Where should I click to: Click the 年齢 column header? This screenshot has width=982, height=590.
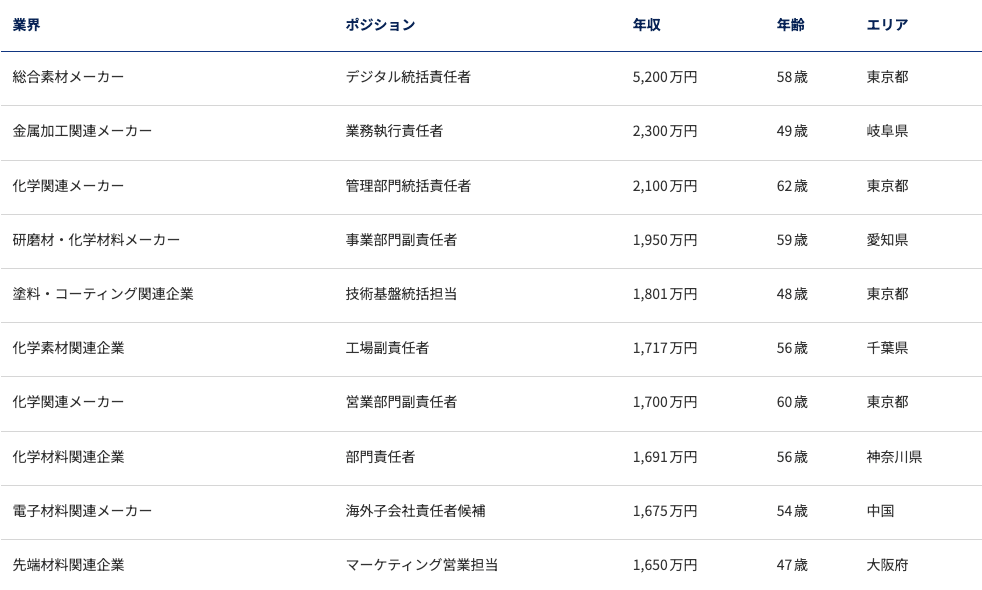coord(790,25)
